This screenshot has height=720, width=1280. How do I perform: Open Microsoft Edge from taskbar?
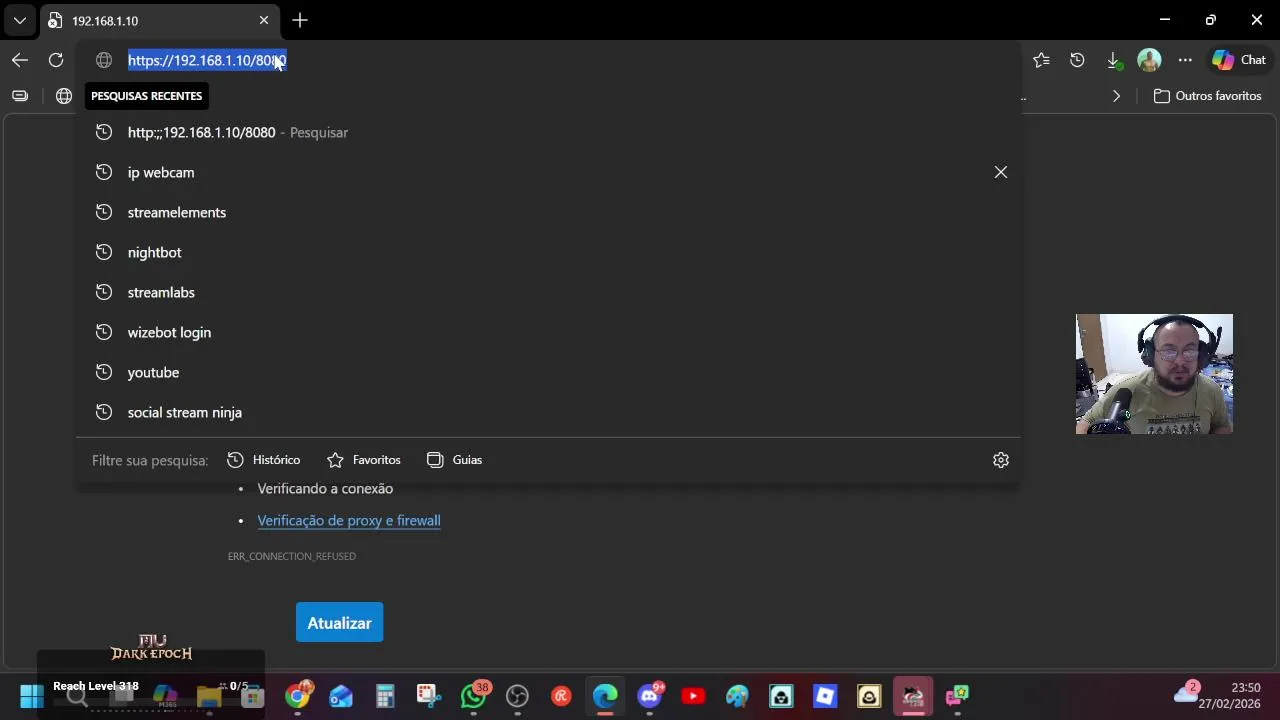(x=605, y=696)
